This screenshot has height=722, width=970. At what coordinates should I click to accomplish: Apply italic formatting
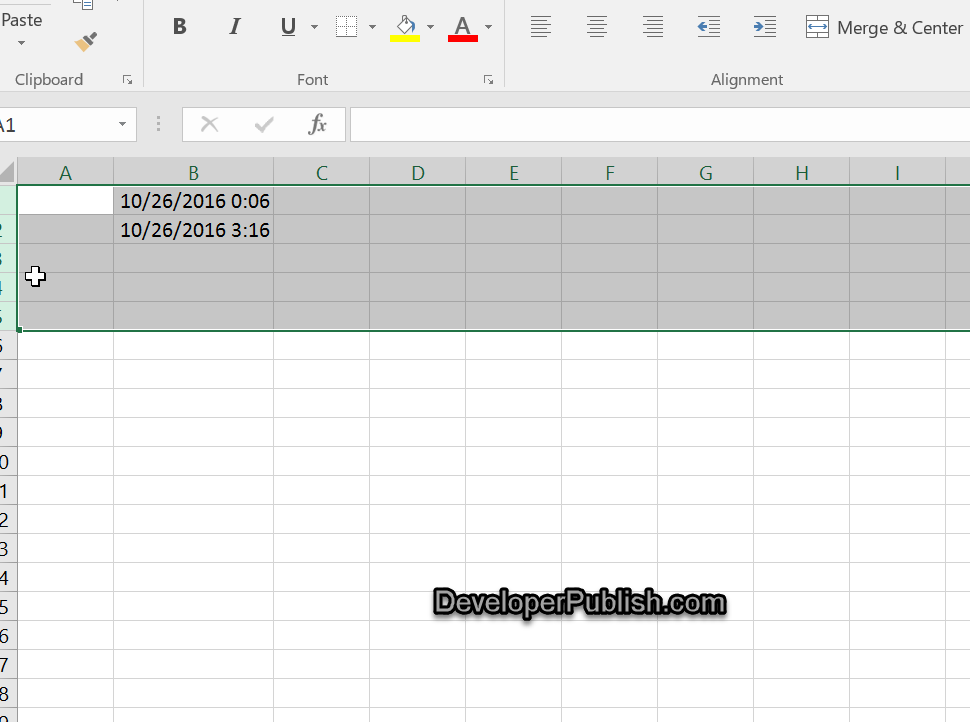click(235, 26)
